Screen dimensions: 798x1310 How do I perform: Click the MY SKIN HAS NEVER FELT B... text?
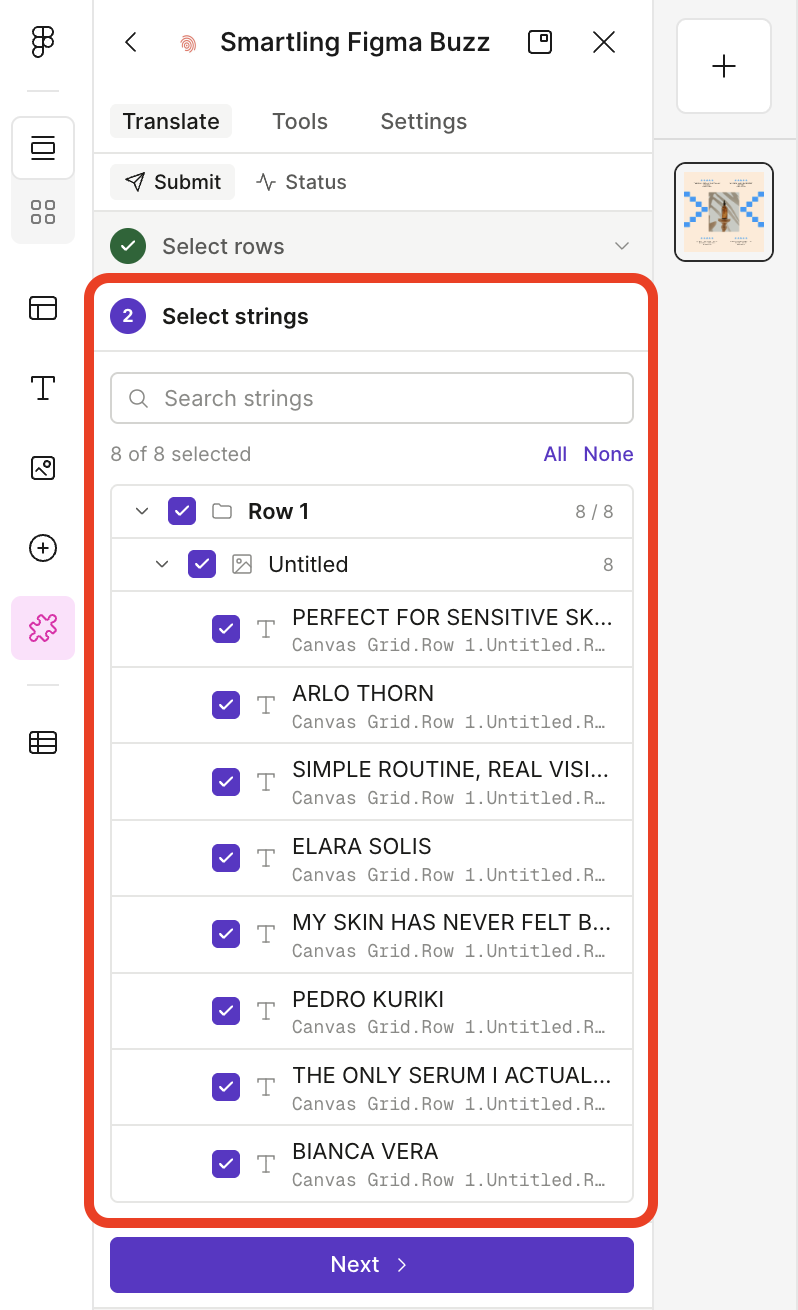click(451, 922)
